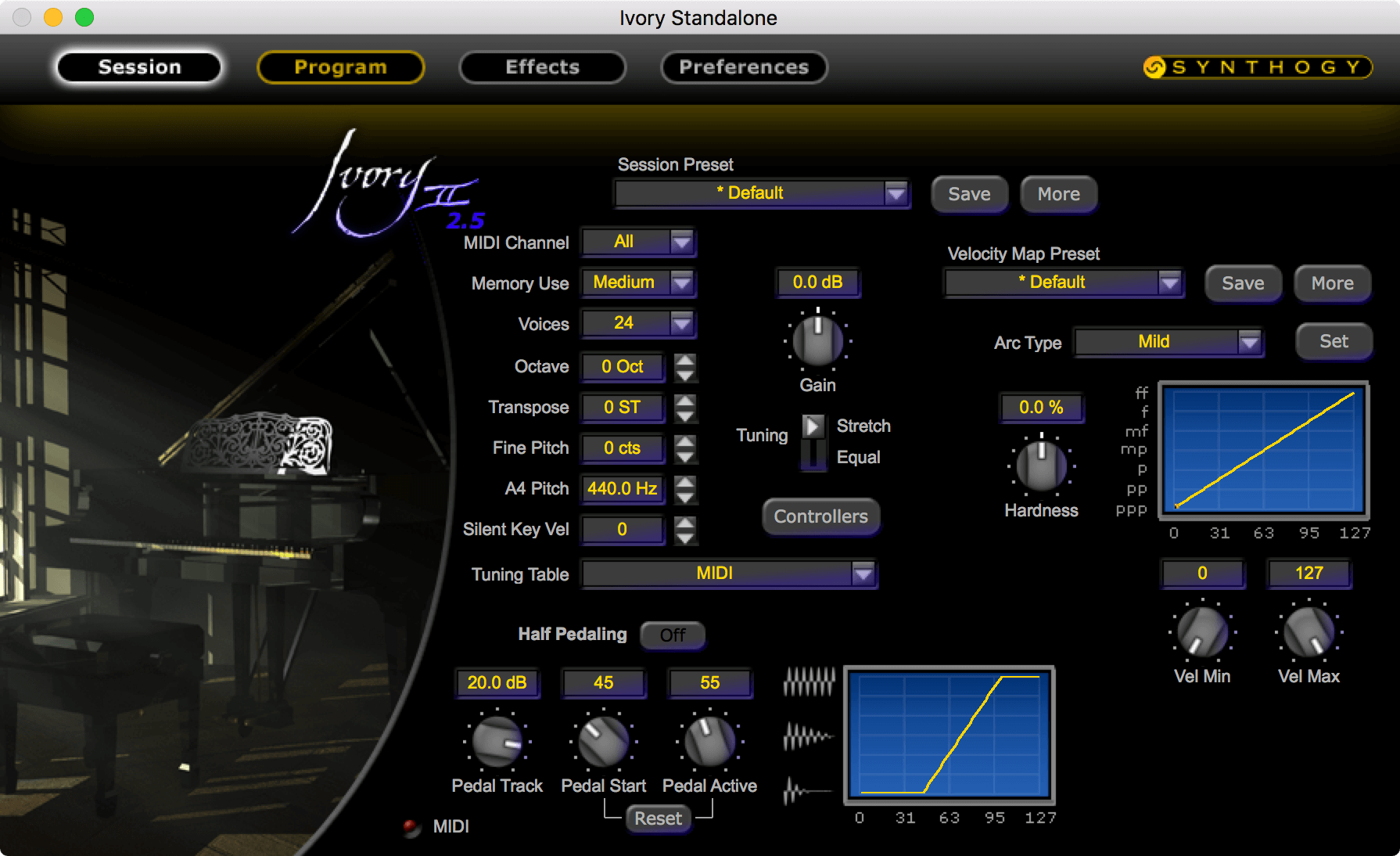Open the Preferences tab
This screenshot has height=856, width=1400.
pyautogui.click(x=744, y=67)
